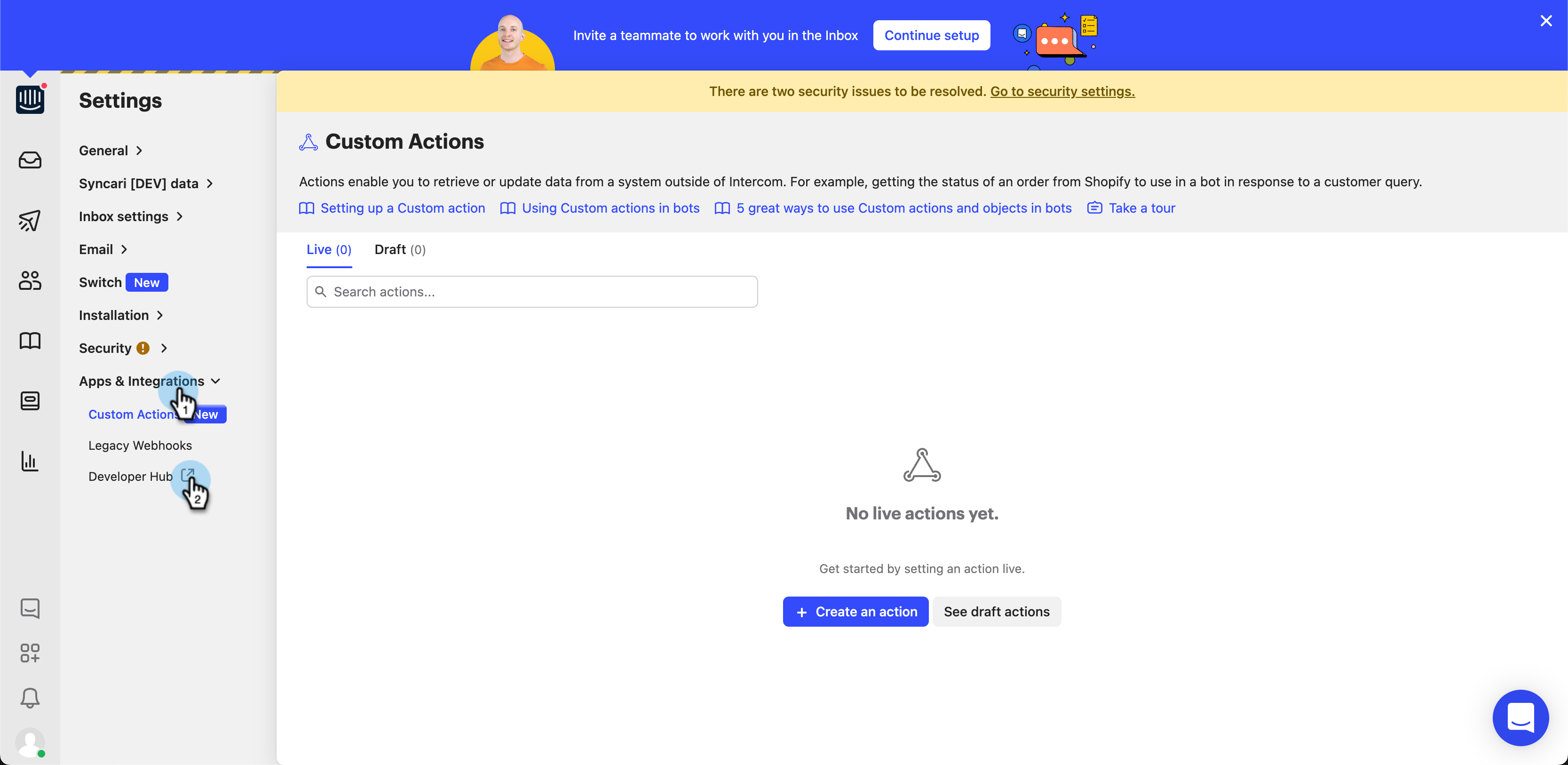1568x765 pixels.
Task: Open Using Custom actions in bots article
Action: coord(610,208)
